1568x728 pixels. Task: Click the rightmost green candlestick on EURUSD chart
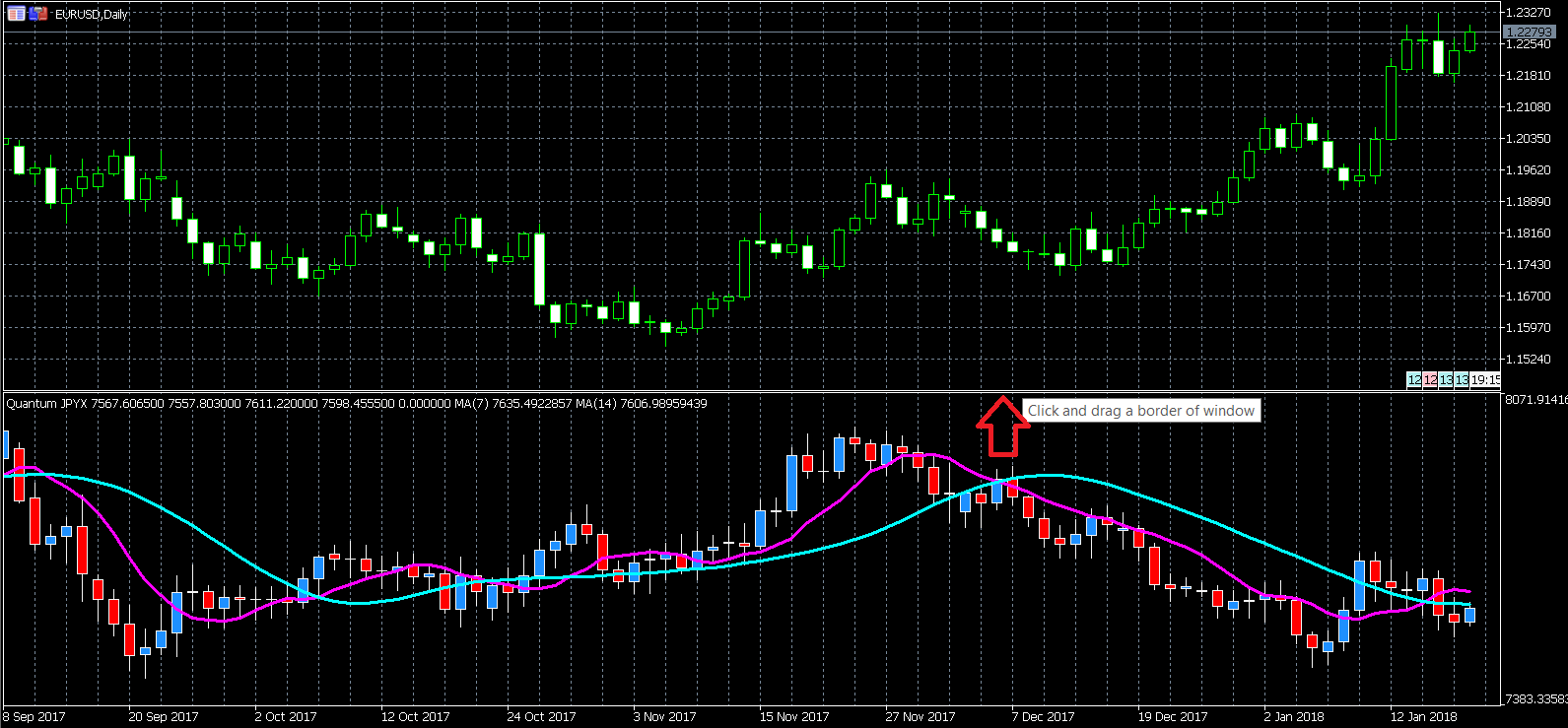(x=1470, y=40)
